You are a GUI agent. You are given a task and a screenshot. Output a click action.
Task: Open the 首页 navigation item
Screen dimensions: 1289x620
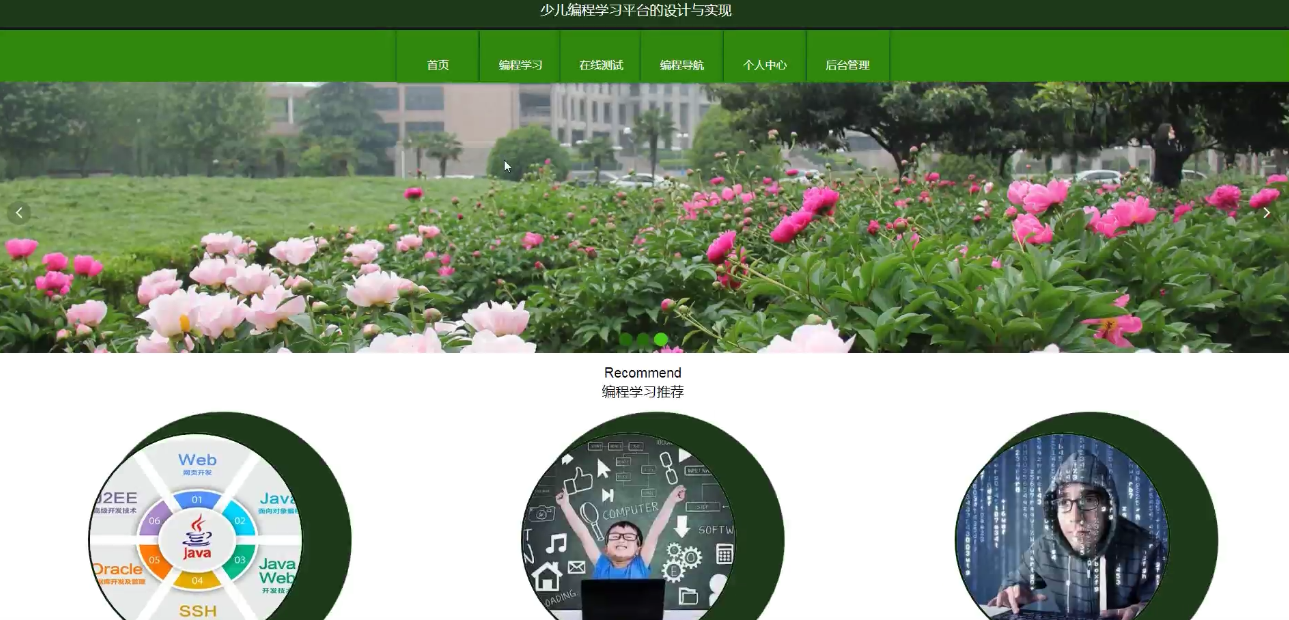pos(438,65)
